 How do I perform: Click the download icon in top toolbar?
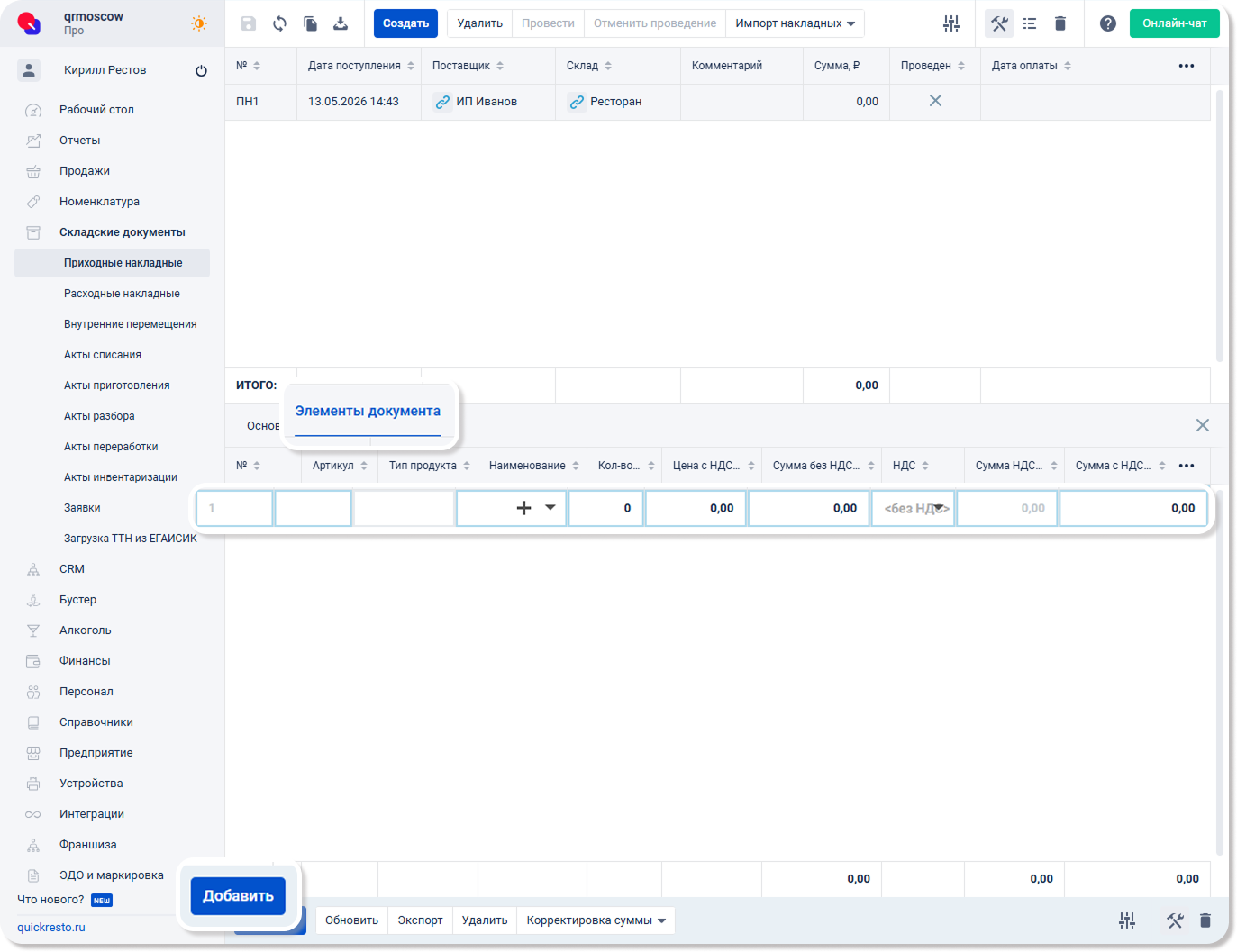coord(341,23)
